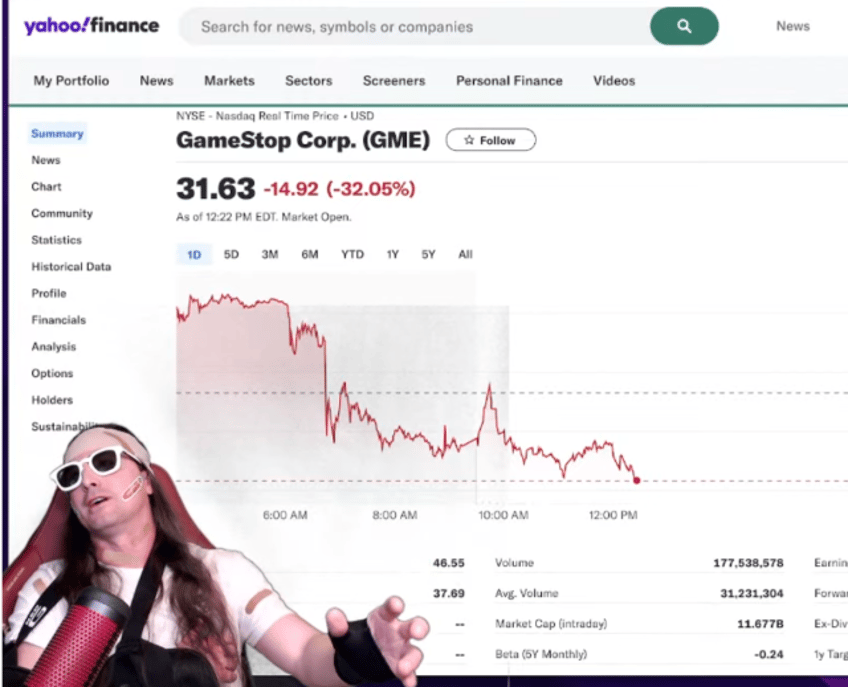Click the Beta (5Y Monthly) label
Image resolution: width=848 pixels, height=687 pixels.
[x=541, y=654]
